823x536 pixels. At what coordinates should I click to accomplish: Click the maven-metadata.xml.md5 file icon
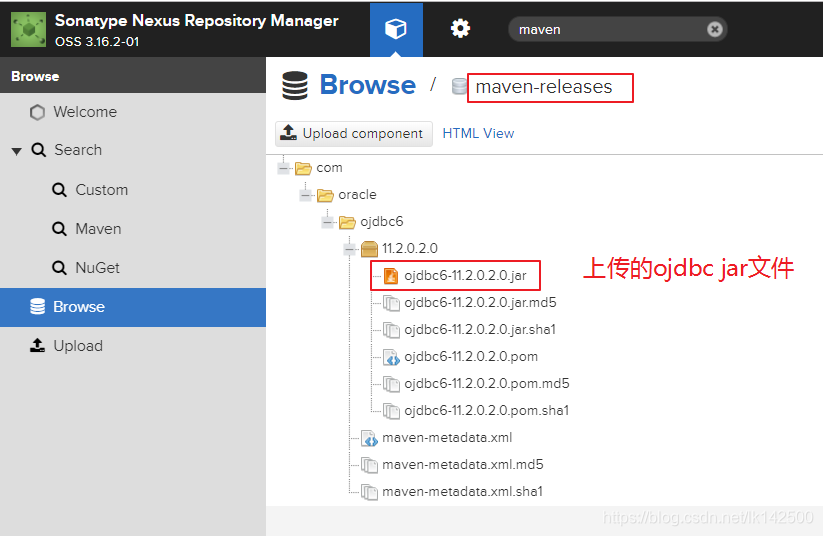[x=369, y=465]
